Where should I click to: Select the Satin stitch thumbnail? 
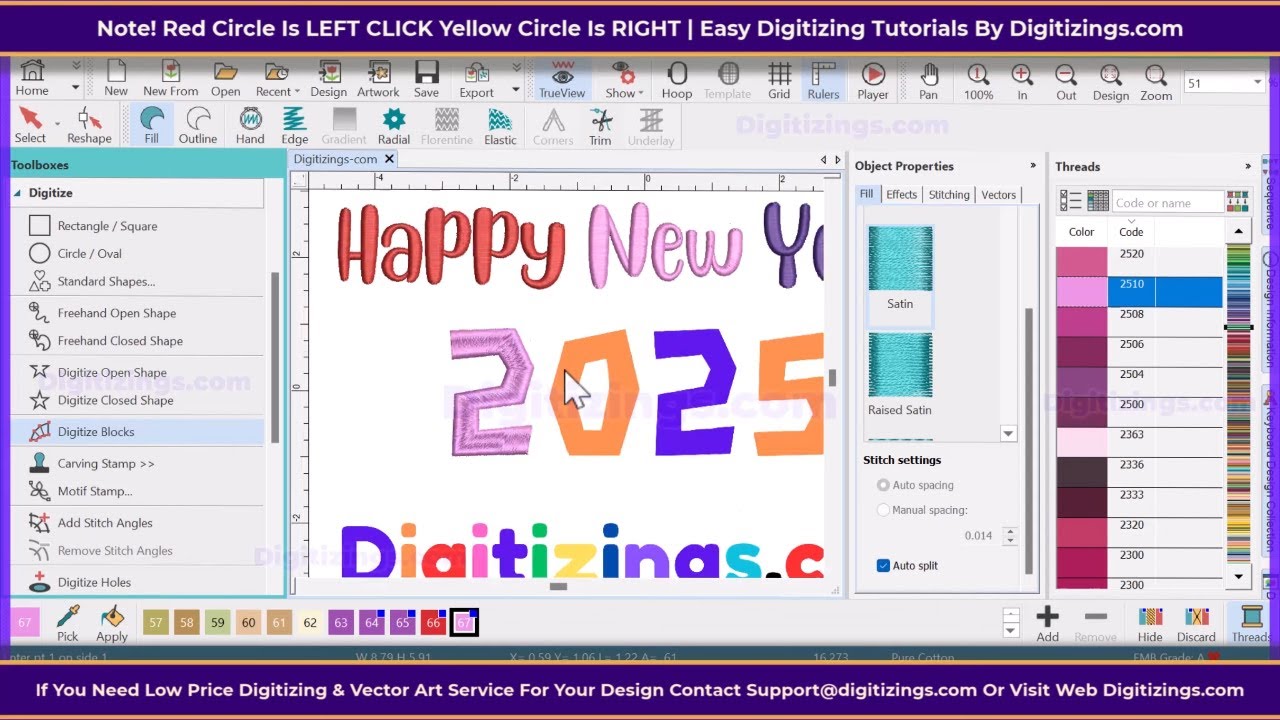pyautogui.click(x=900, y=259)
